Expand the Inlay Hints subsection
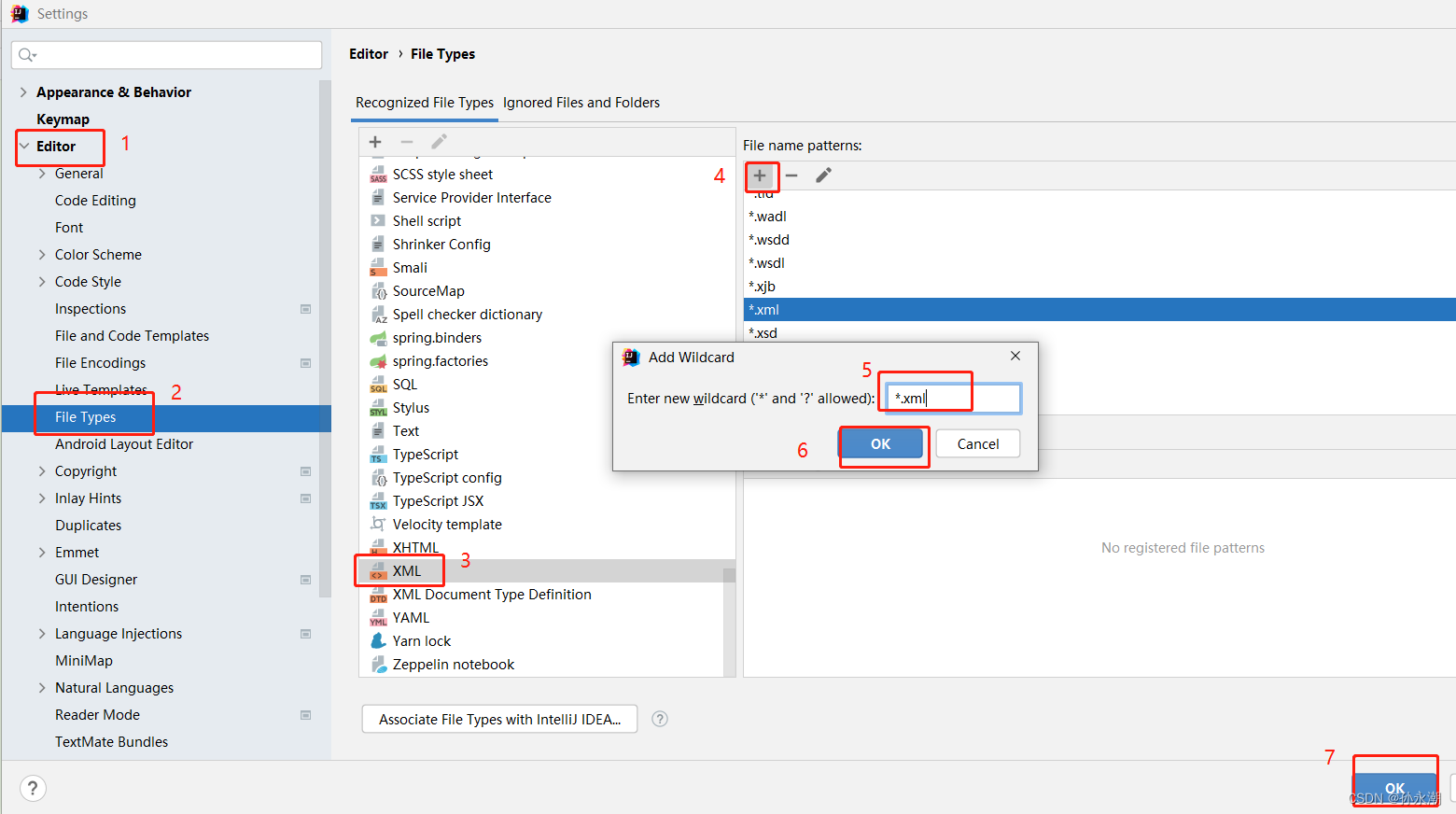1456x814 pixels. pyautogui.click(x=42, y=498)
